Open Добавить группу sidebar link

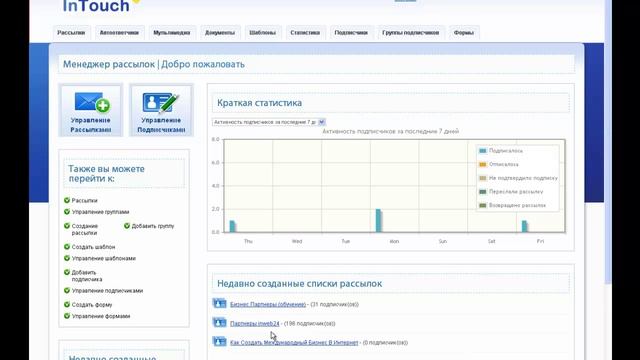pos(153,226)
